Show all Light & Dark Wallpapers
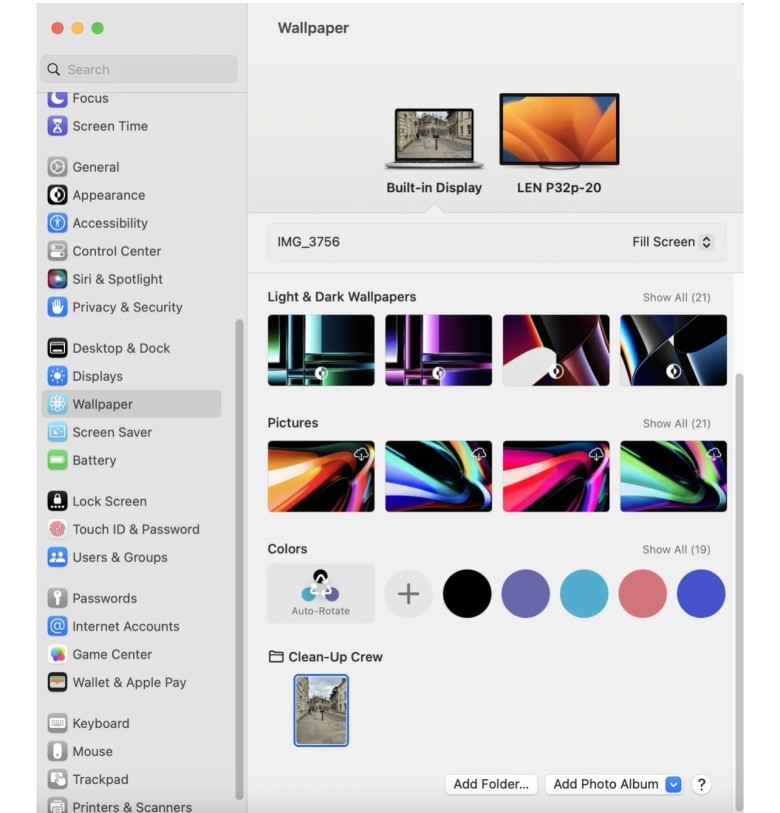Viewport: 780px width, 813px height. (676, 297)
